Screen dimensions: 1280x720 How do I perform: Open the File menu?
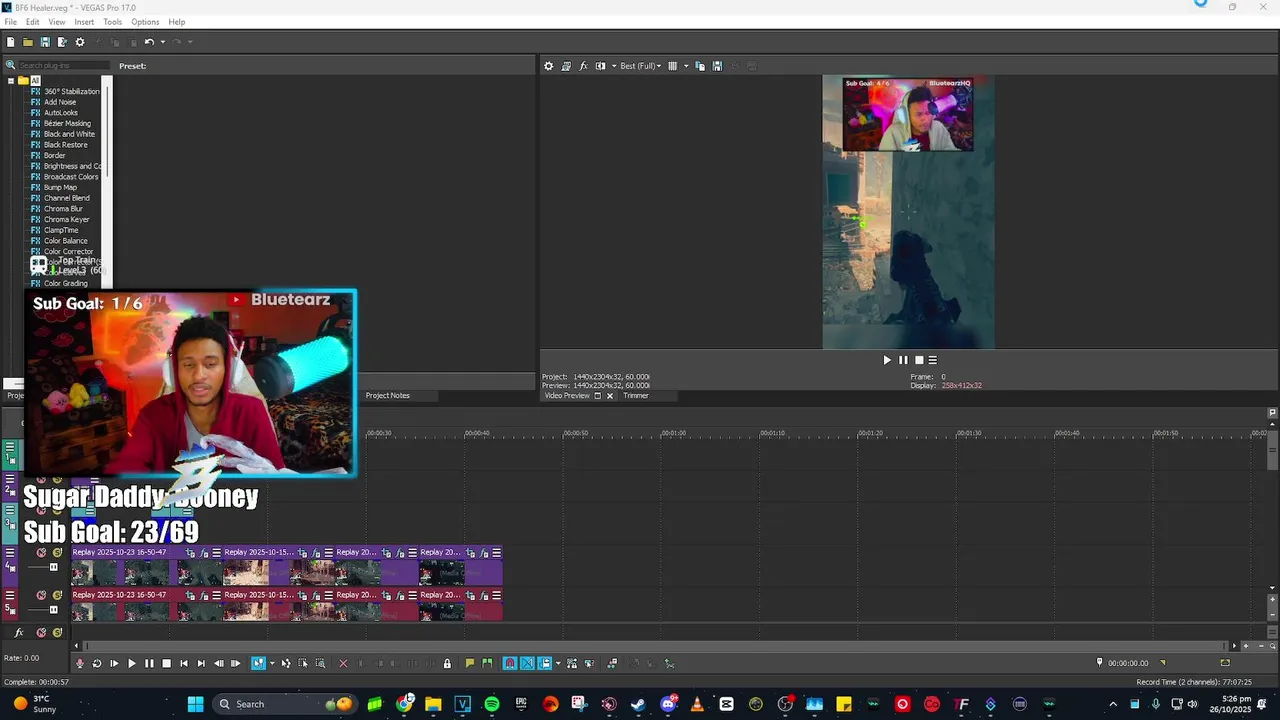(10, 22)
